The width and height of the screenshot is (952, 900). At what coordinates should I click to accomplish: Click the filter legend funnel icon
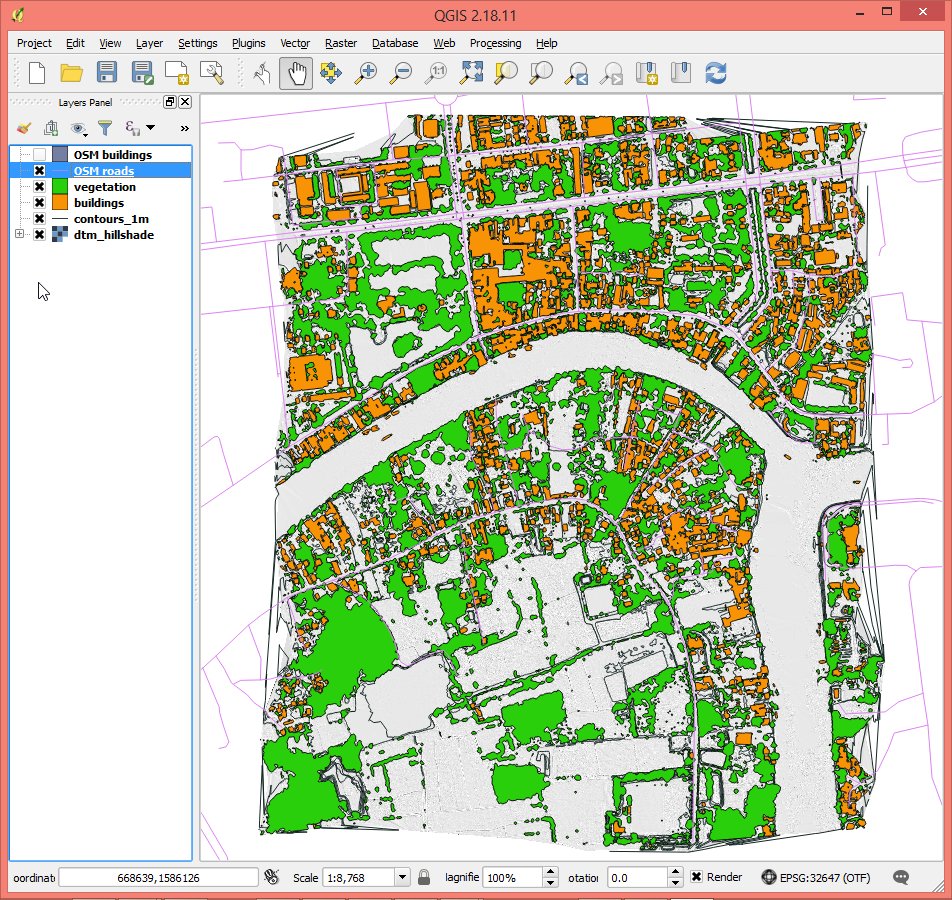tap(104, 128)
